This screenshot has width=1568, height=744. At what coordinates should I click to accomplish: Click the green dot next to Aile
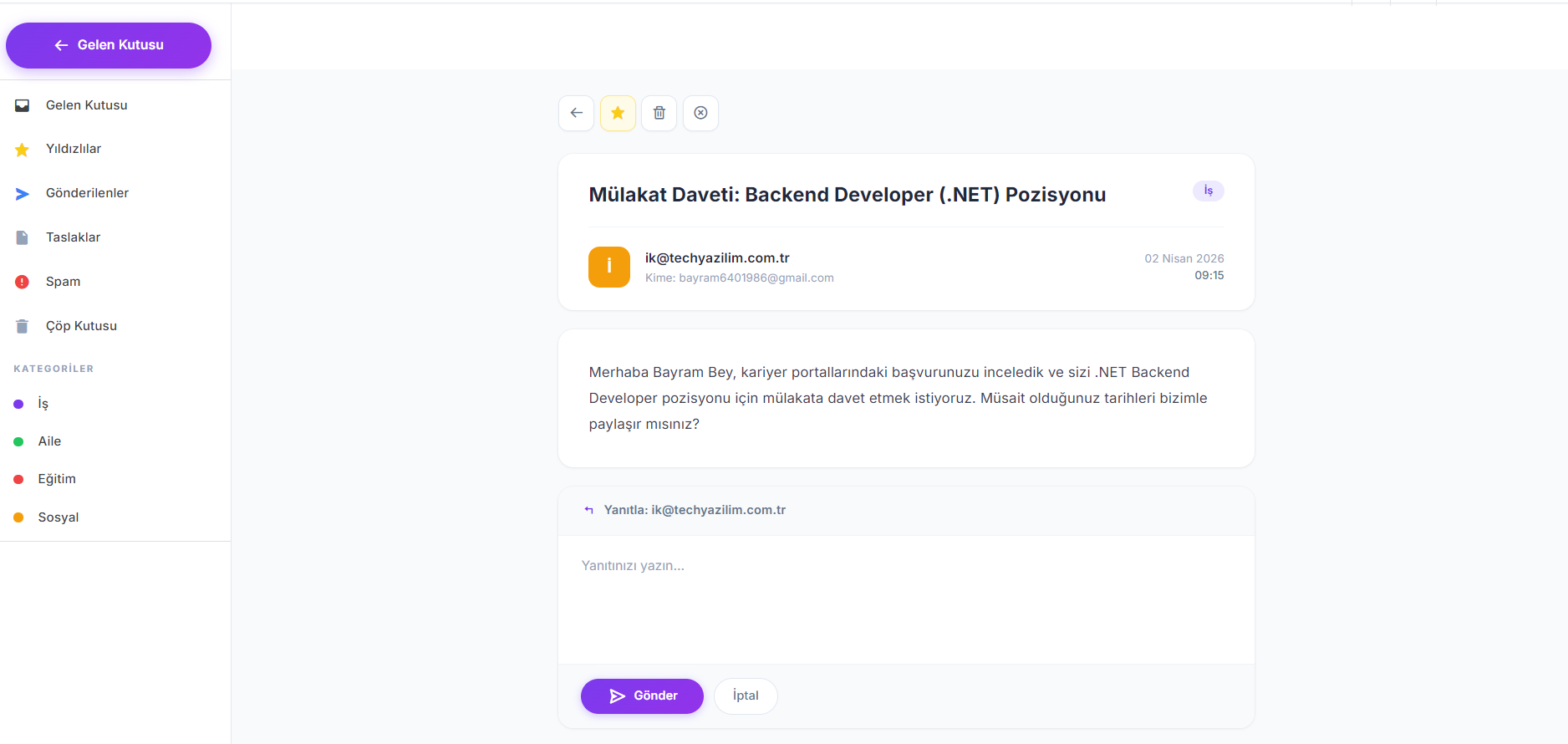point(18,441)
